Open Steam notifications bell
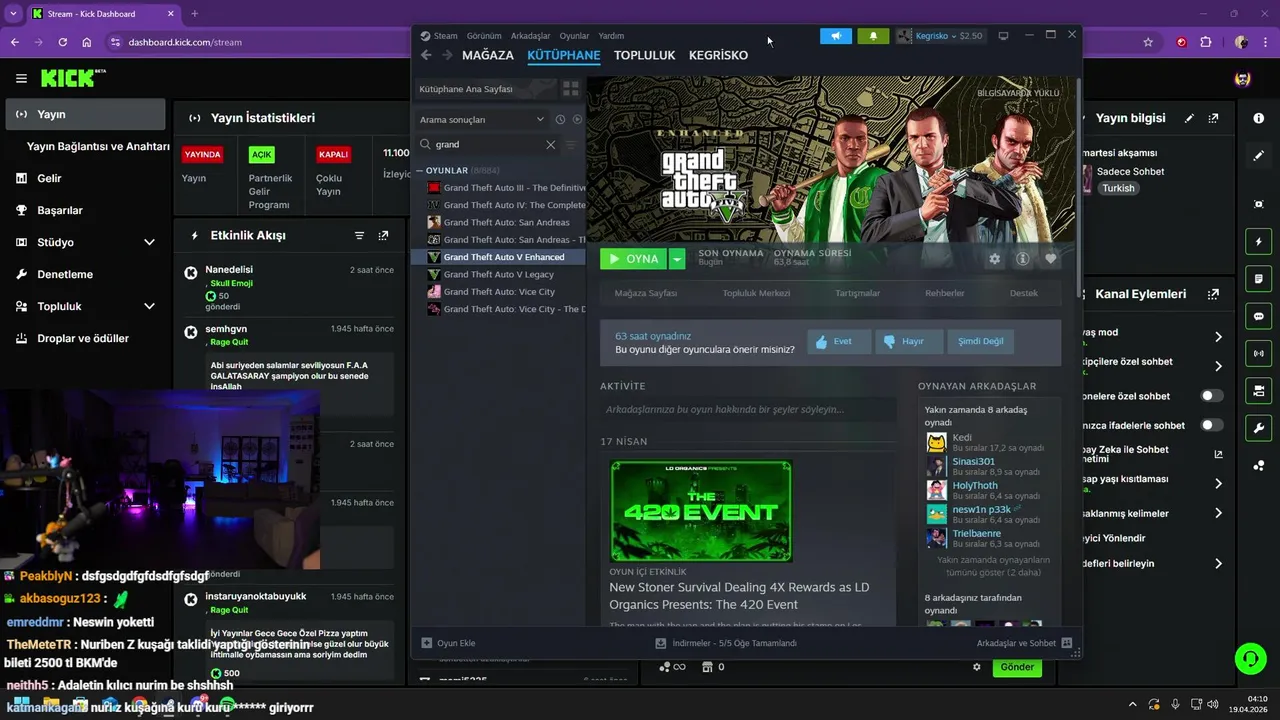This screenshot has height=720, width=1280. 873,36
